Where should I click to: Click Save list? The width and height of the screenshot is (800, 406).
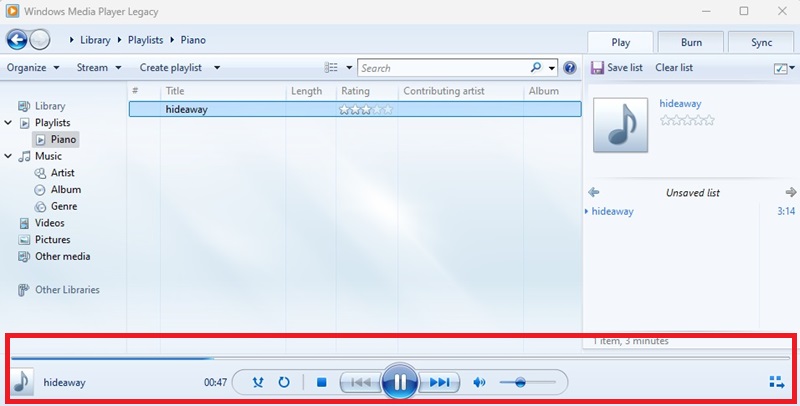tap(624, 67)
